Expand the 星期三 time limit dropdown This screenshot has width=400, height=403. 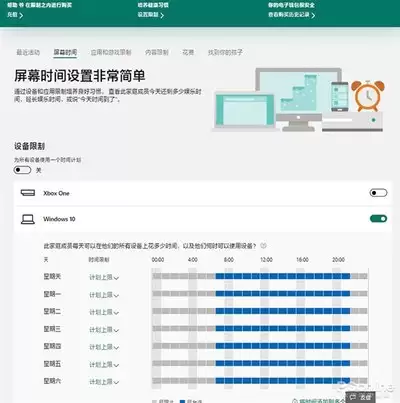coord(104,330)
